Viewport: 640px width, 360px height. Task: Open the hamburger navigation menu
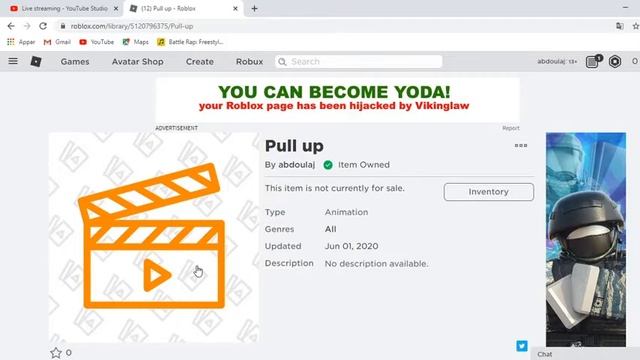tap(13, 61)
